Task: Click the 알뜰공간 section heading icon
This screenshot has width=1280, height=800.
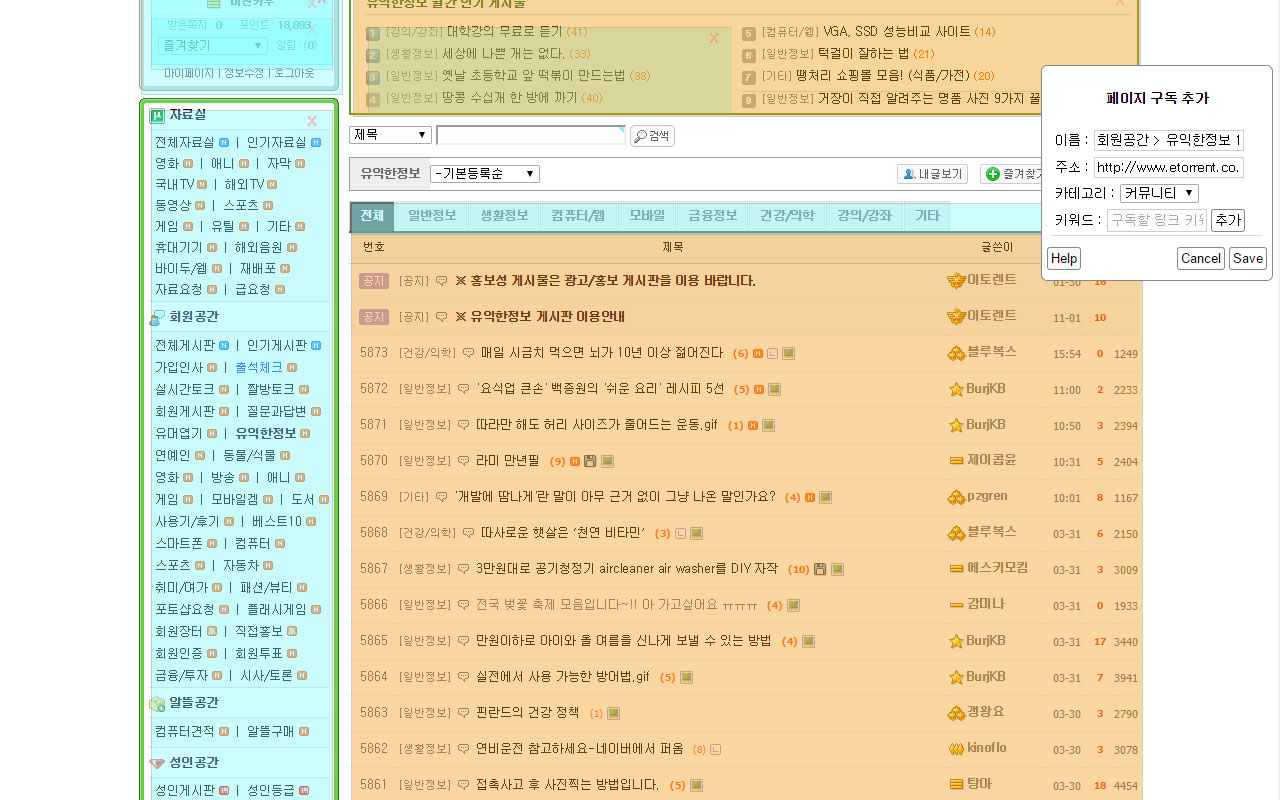Action: pyautogui.click(x=157, y=703)
